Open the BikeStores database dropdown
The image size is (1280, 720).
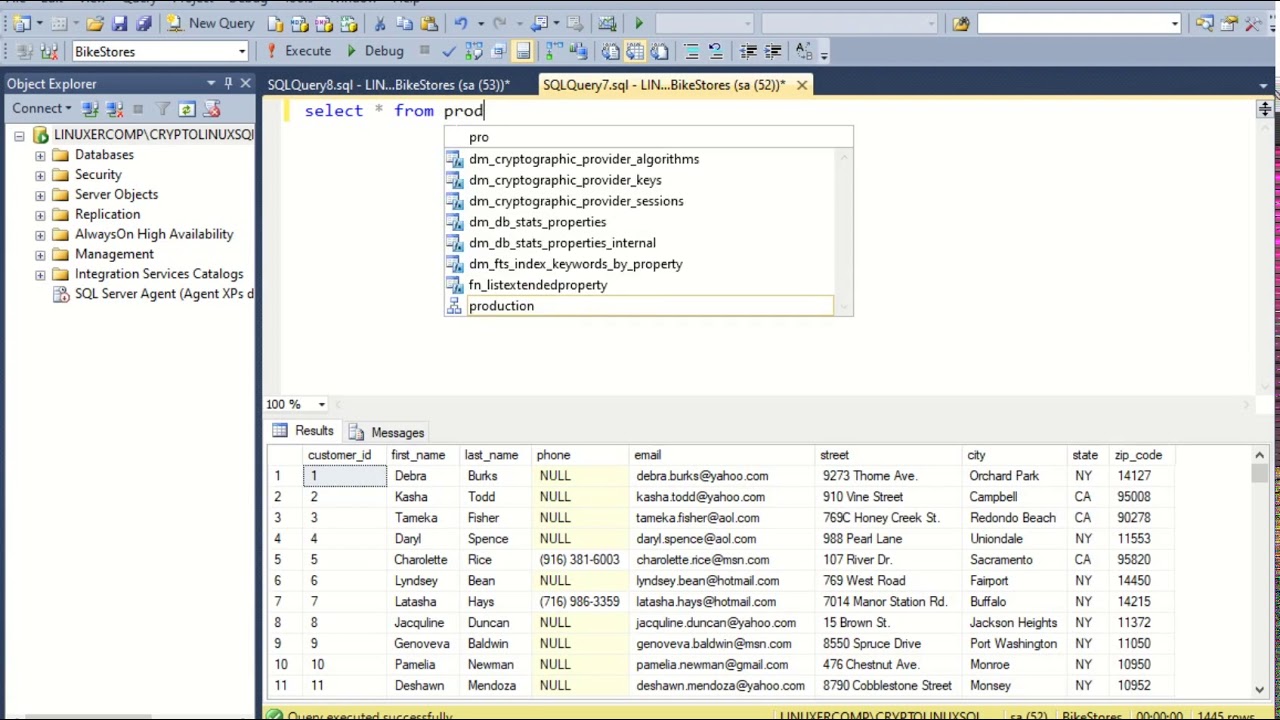click(x=241, y=52)
